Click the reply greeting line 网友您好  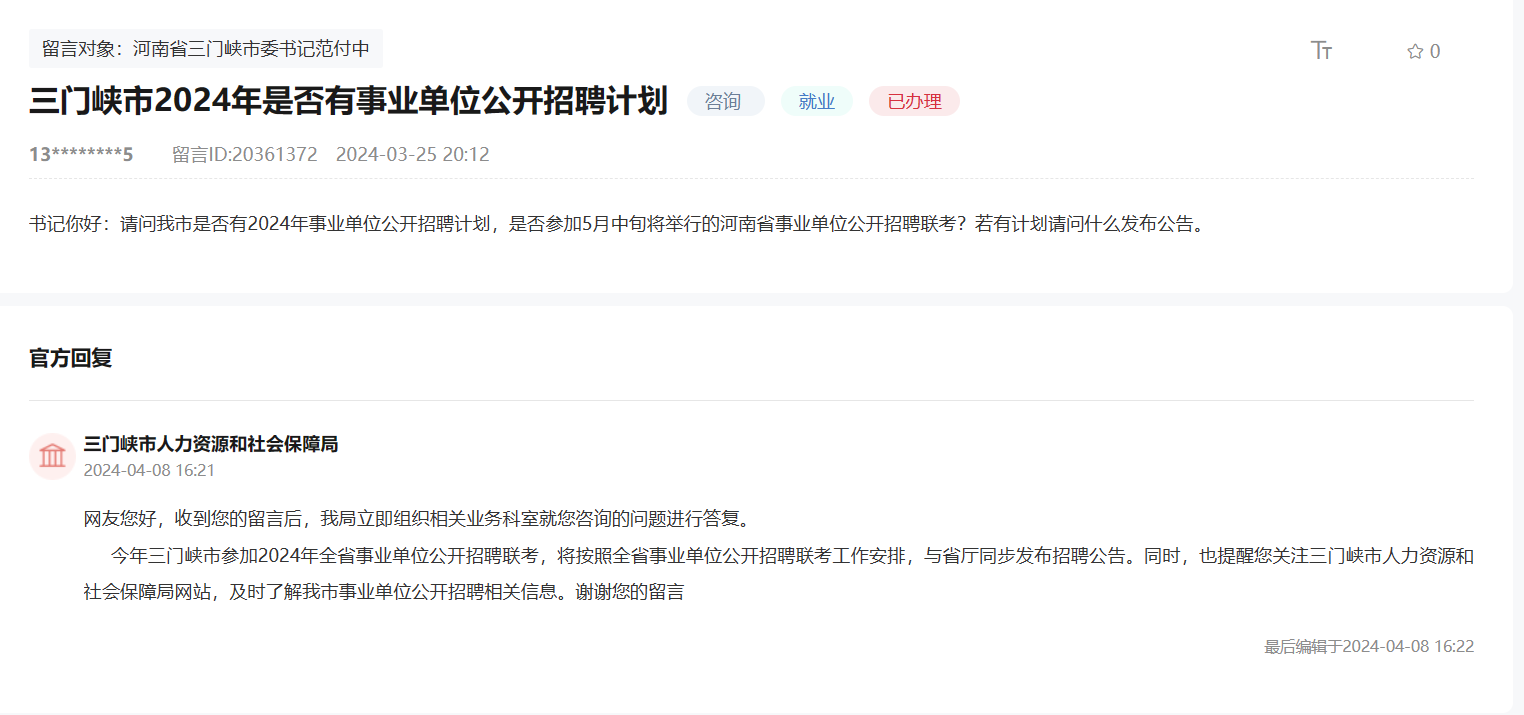(x=416, y=519)
